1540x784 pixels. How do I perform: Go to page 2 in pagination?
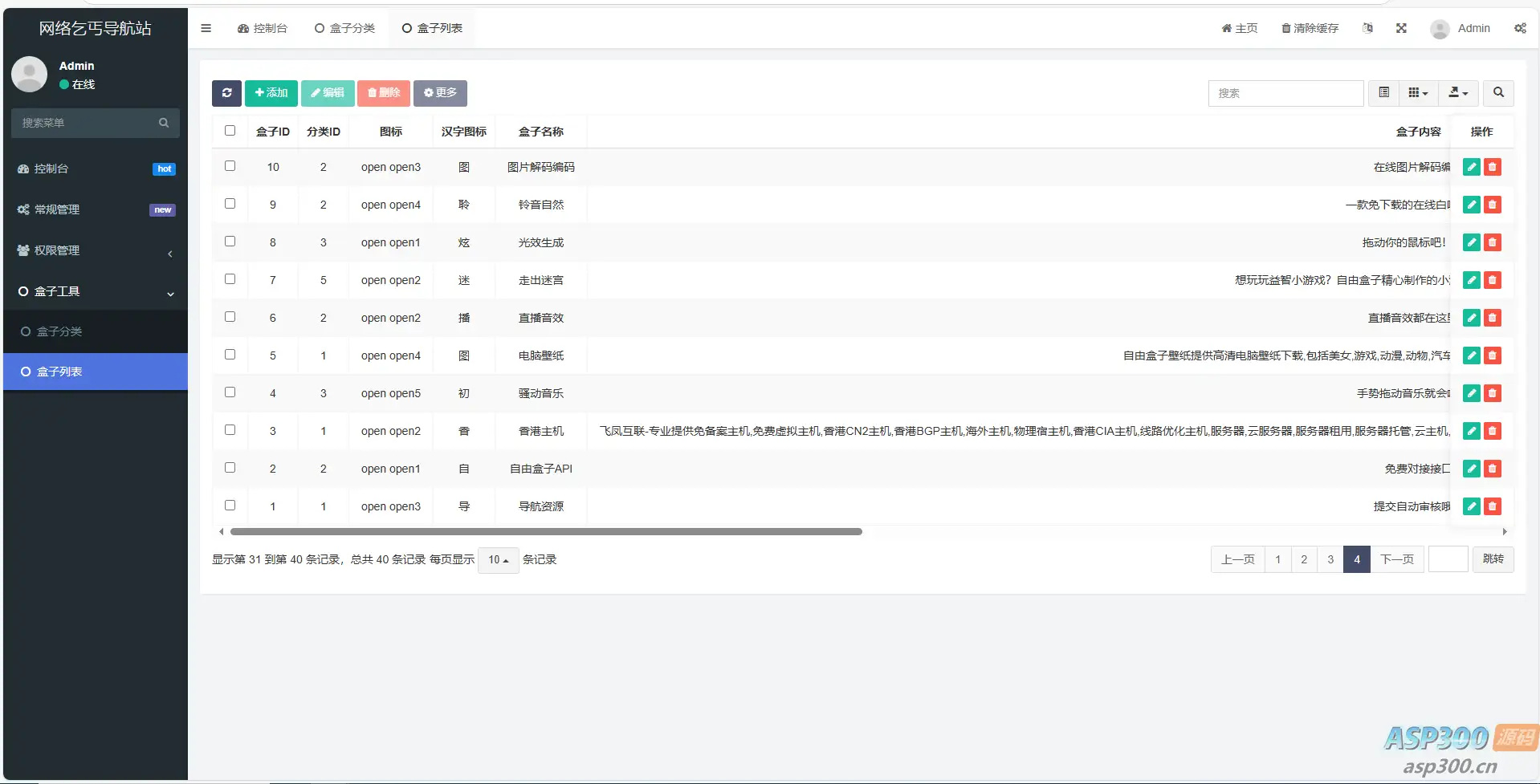tap(1304, 559)
